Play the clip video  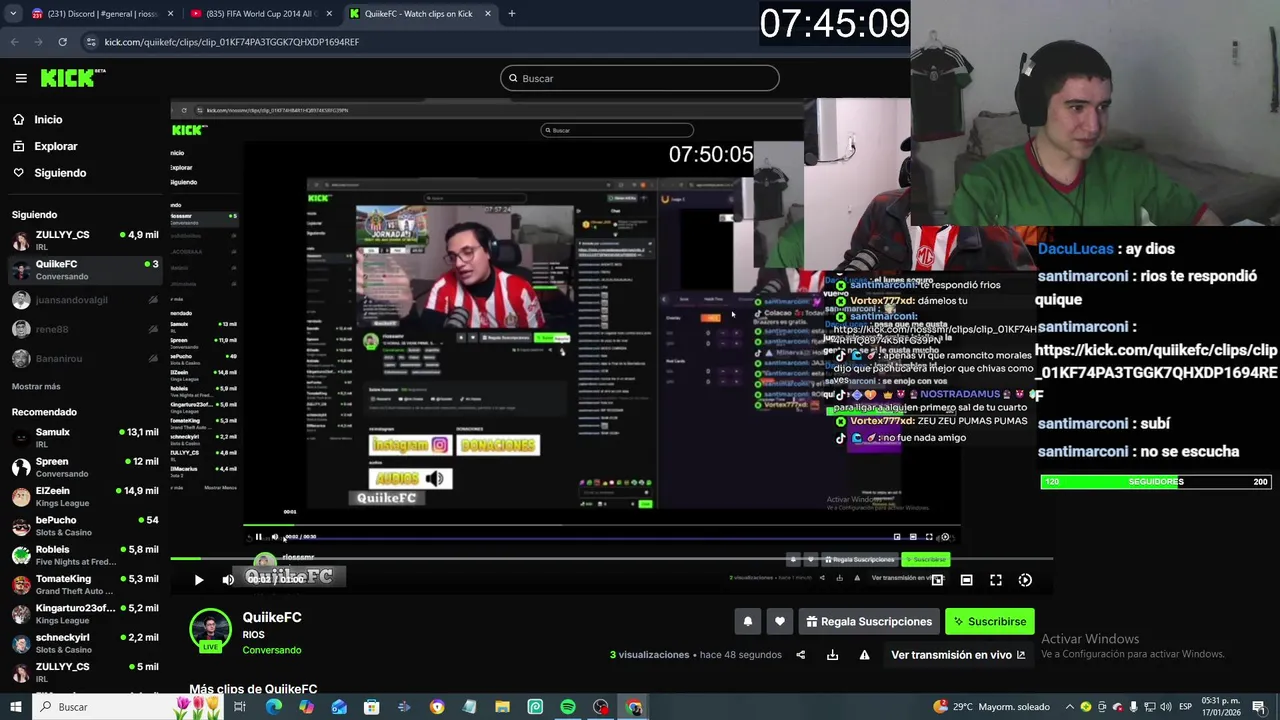[198, 580]
